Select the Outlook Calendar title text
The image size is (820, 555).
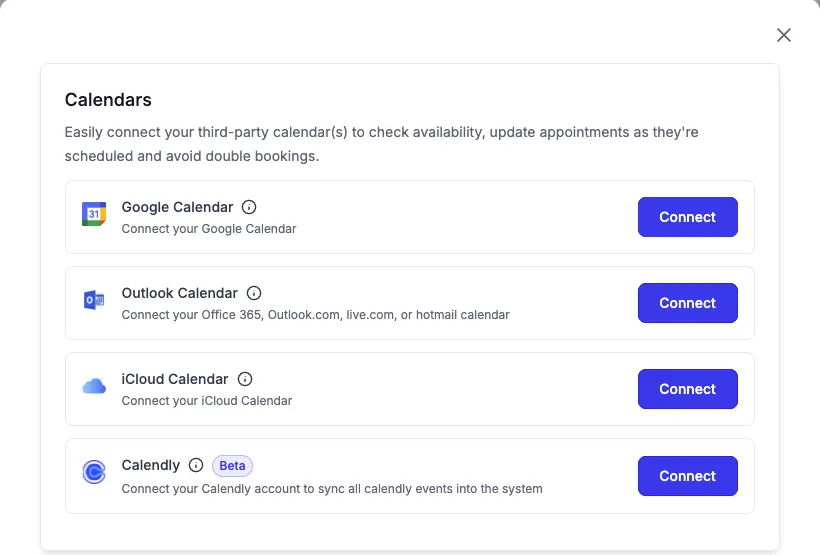coord(179,293)
